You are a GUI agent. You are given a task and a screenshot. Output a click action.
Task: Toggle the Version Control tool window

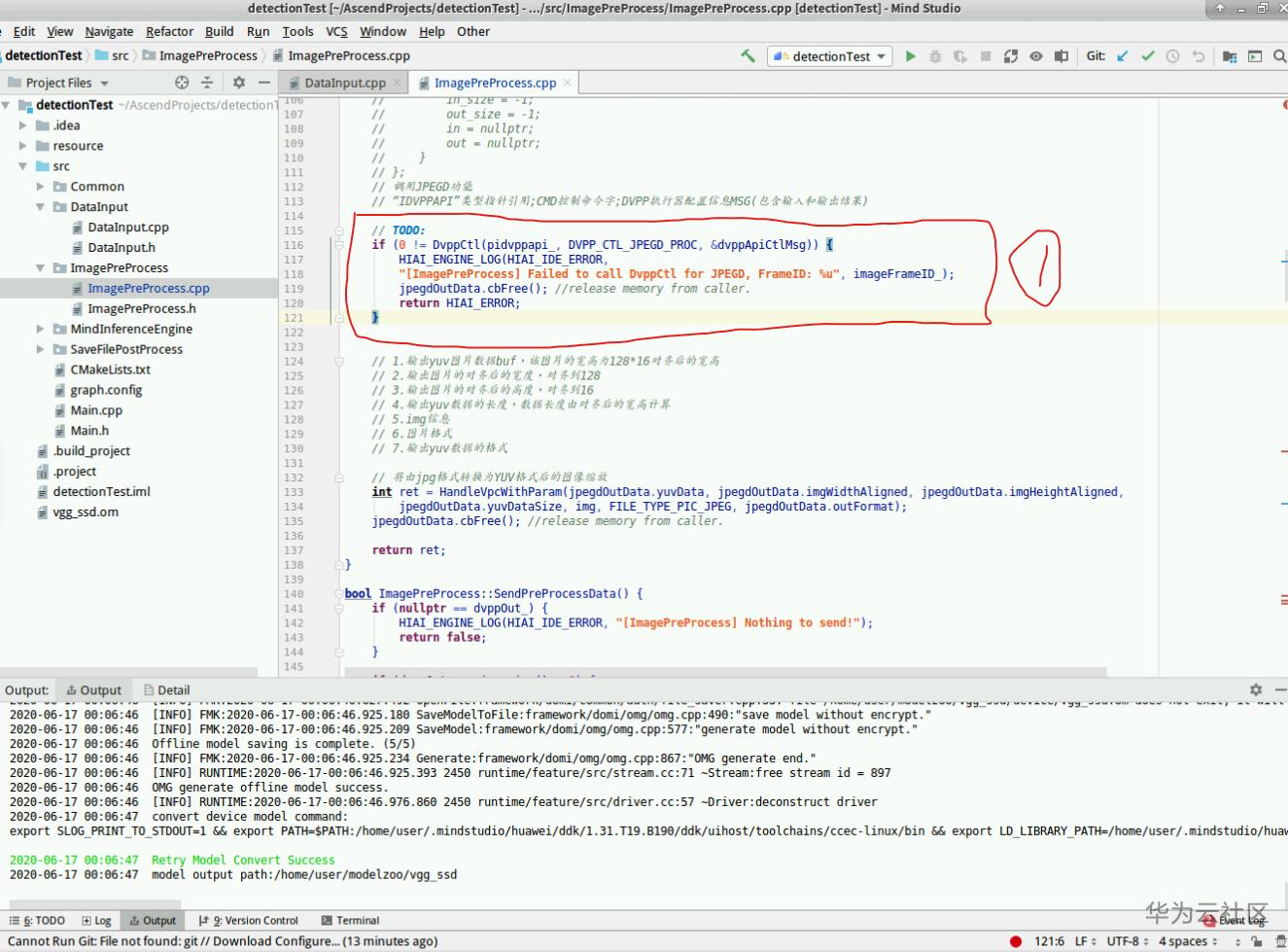[249, 920]
